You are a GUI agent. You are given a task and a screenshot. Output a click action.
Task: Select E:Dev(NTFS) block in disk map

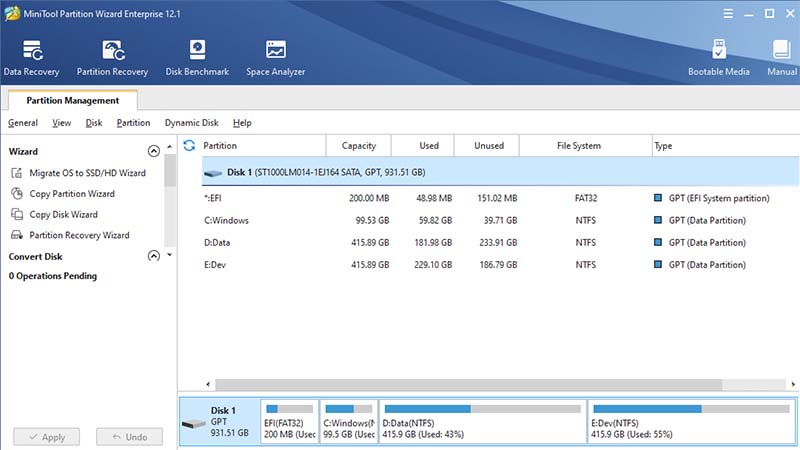tap(691, 421)
